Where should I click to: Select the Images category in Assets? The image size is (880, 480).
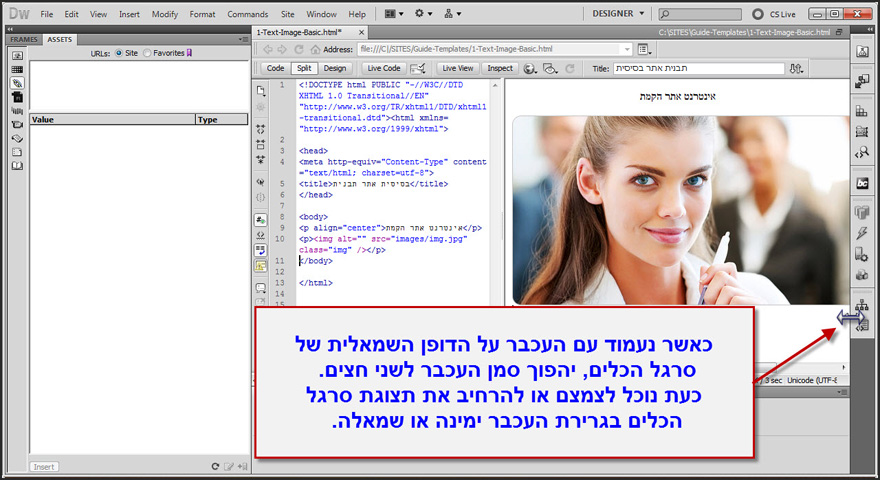[x=17, y=56]
